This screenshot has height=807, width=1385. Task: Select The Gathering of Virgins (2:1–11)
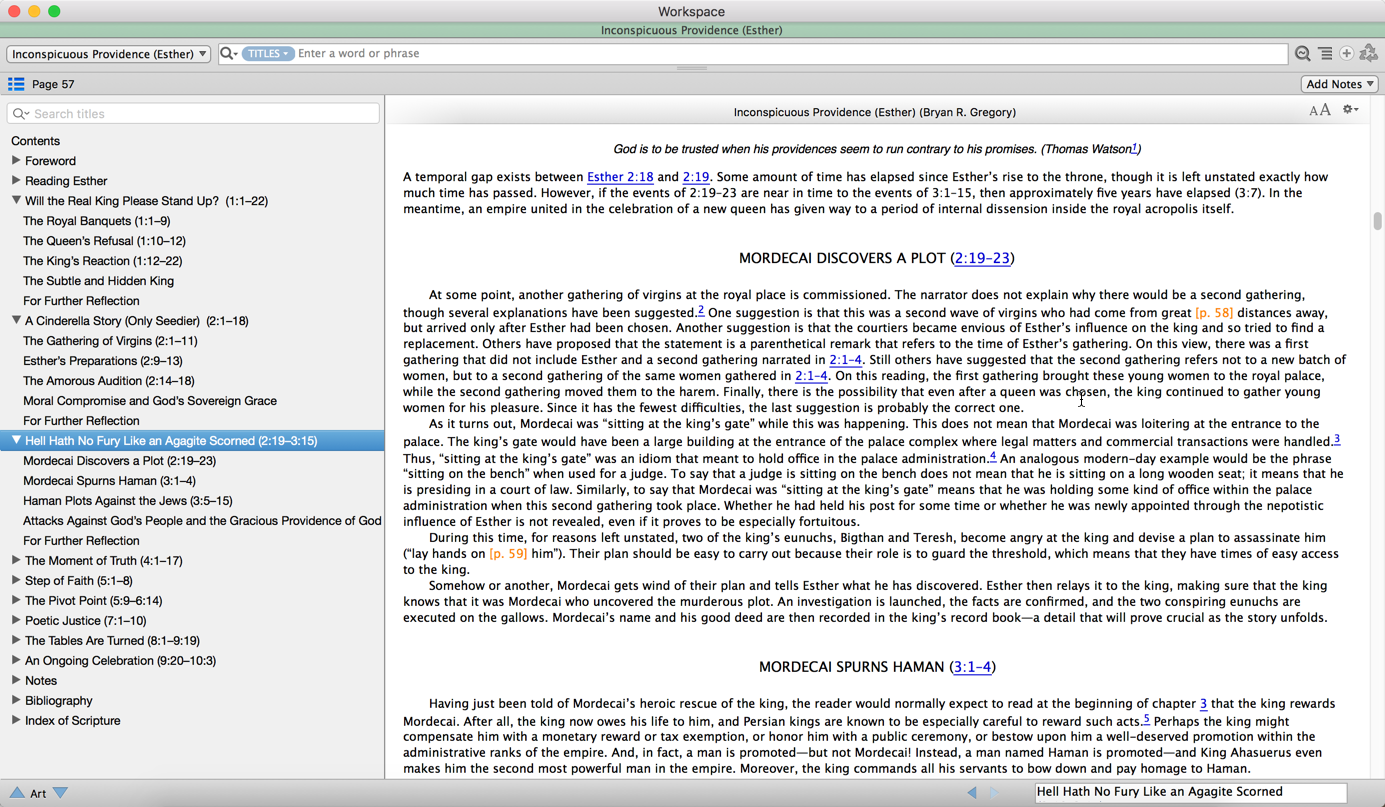(110, 341)
